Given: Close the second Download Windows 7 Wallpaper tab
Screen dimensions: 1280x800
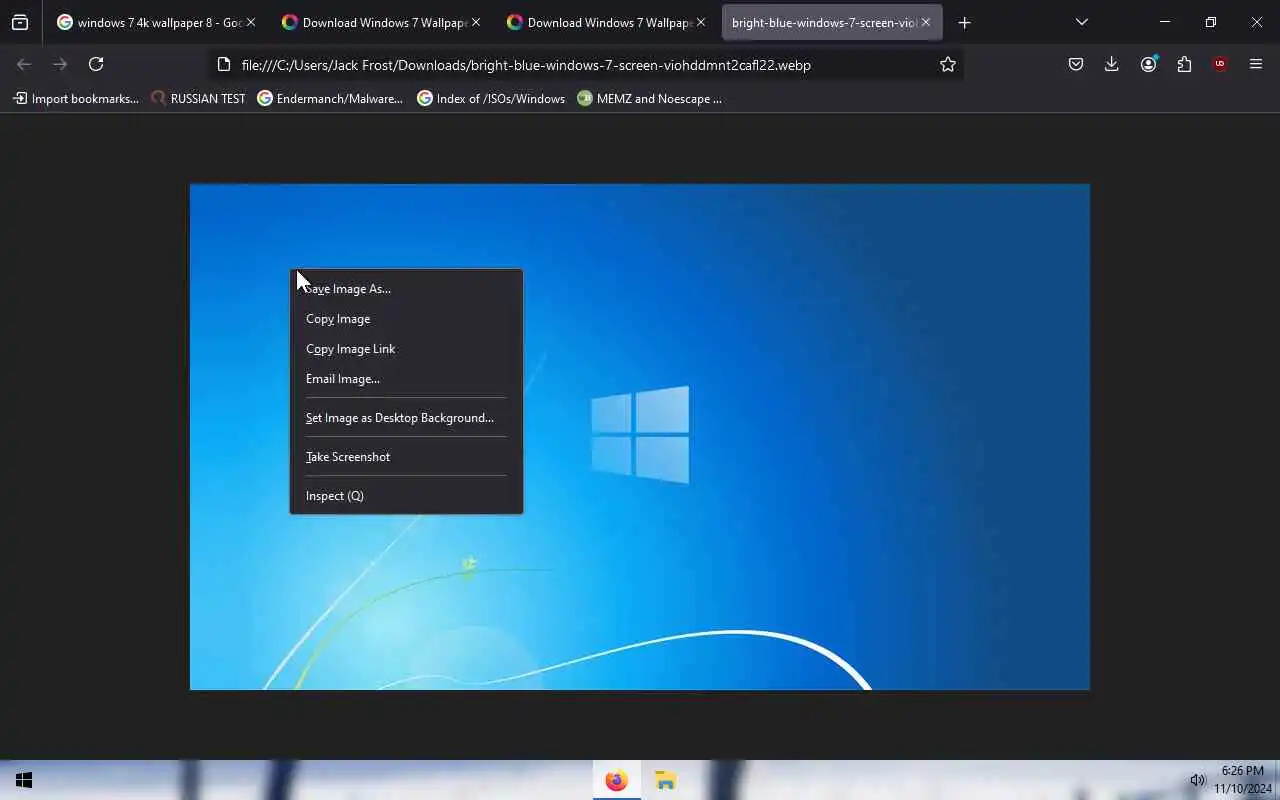Looking at the screenshot, I should click(475, 22).
